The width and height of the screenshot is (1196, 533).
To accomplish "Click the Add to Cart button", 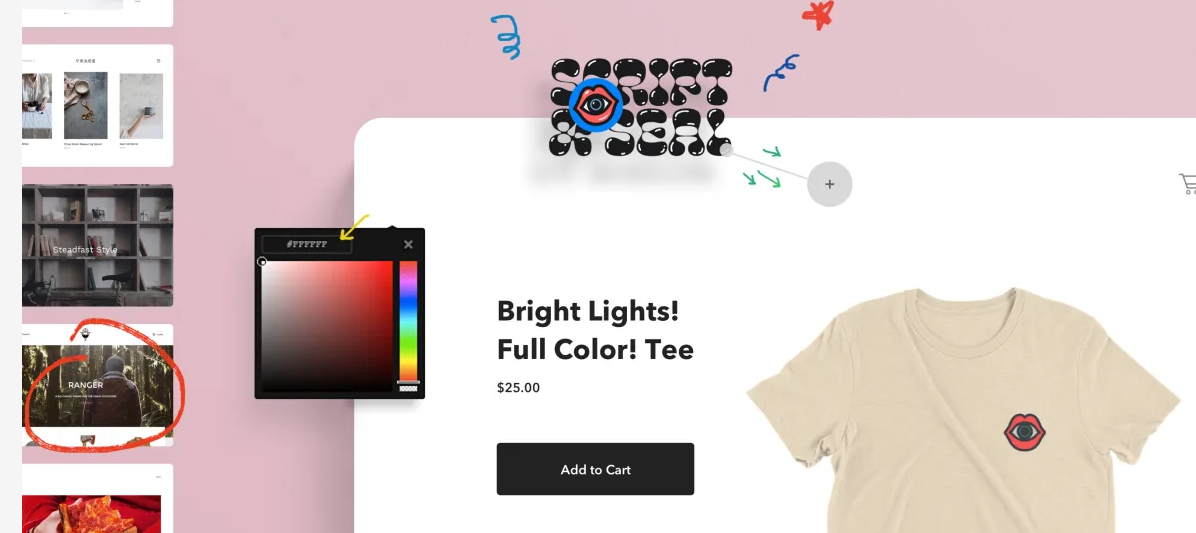I will click(595, 469).
